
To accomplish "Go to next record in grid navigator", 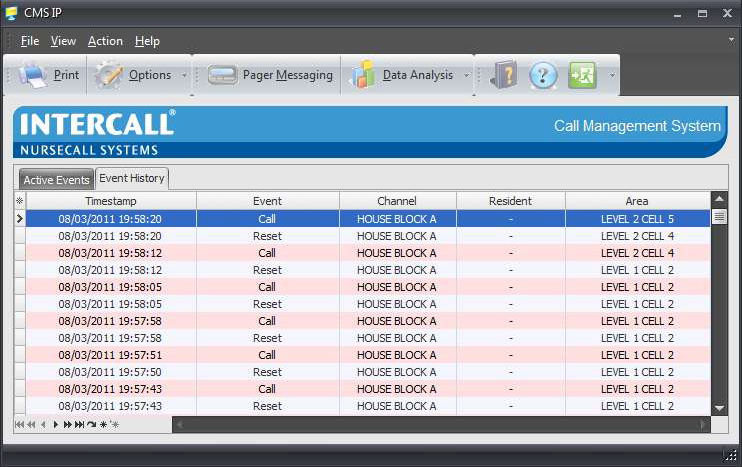I will [56, 425].
